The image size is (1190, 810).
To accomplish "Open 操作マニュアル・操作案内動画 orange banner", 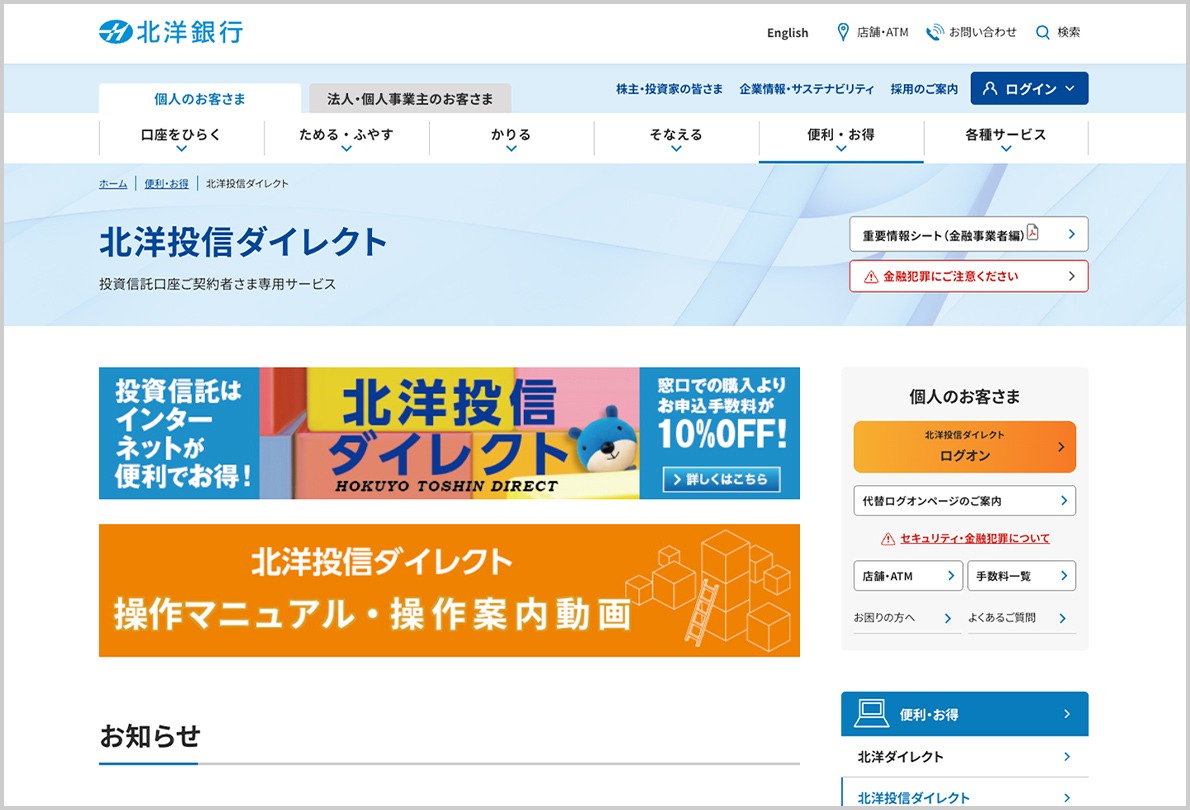I will 449,590.
